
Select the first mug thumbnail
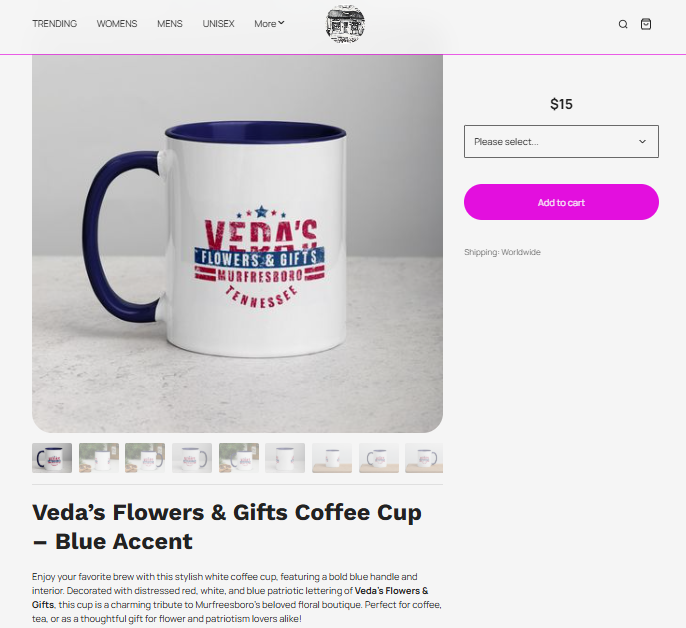[52, 458]
